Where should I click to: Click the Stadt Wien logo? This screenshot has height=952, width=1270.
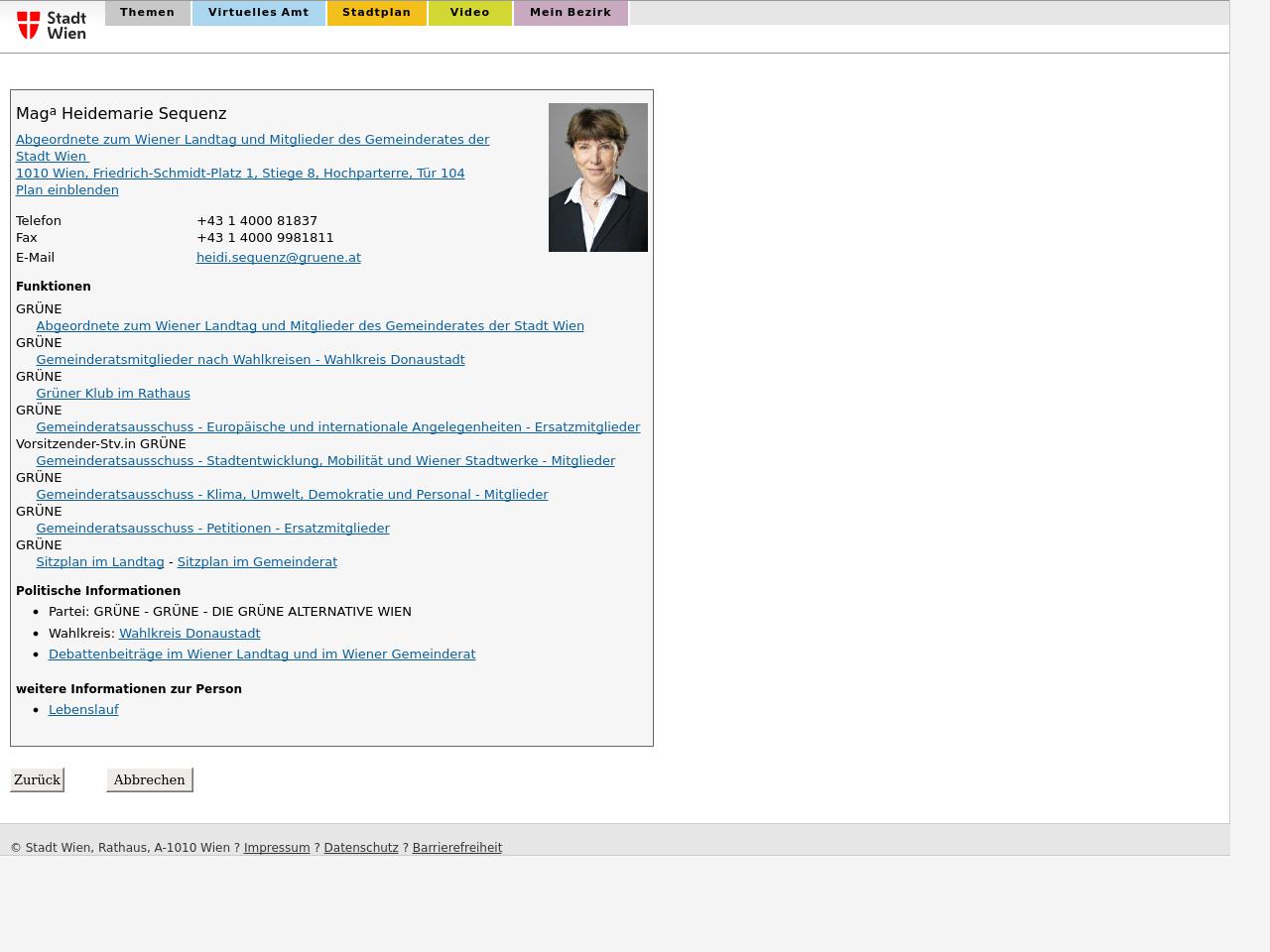point(52,25)
